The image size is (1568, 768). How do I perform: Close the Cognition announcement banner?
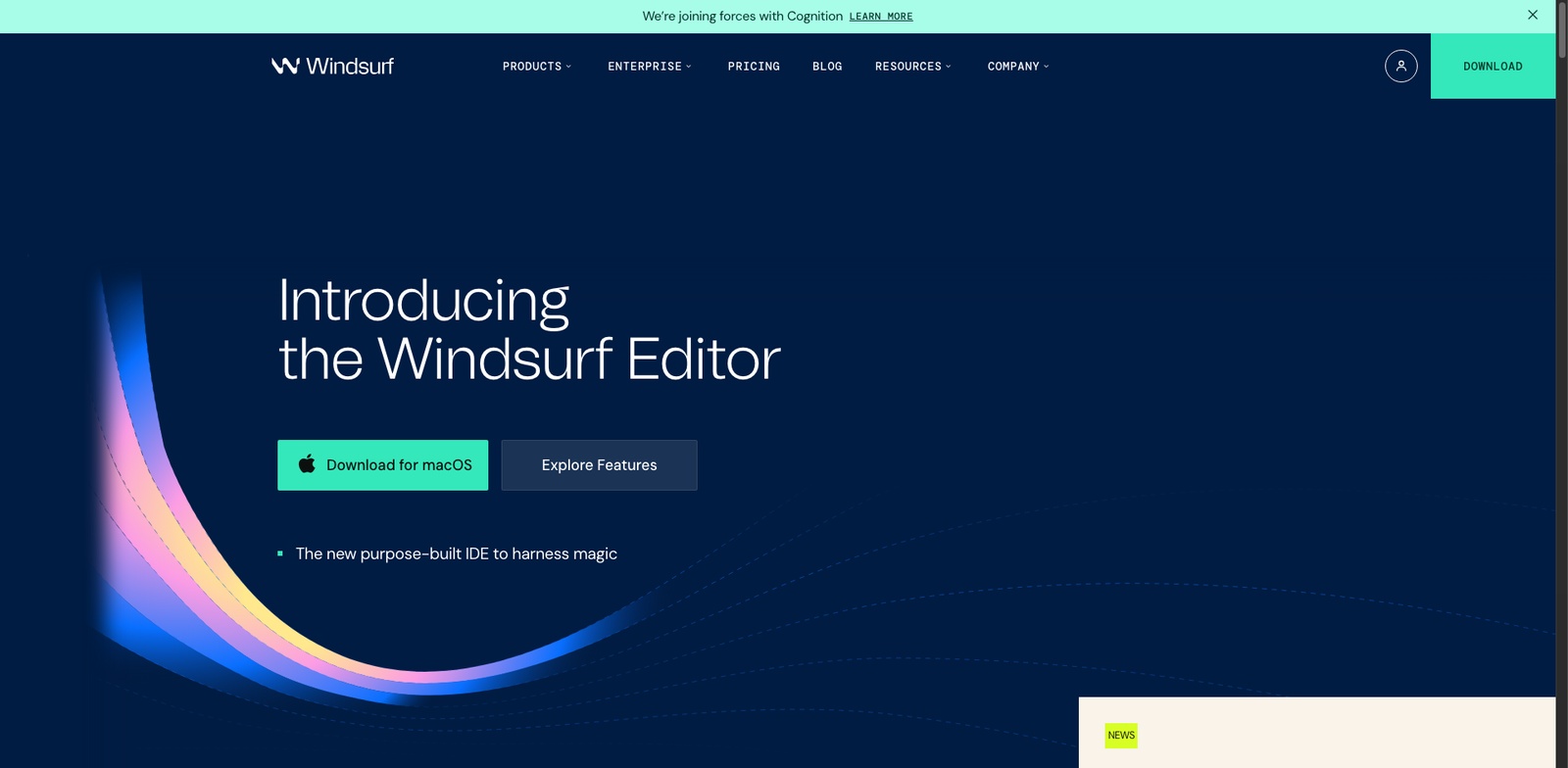coord(1533,15)
